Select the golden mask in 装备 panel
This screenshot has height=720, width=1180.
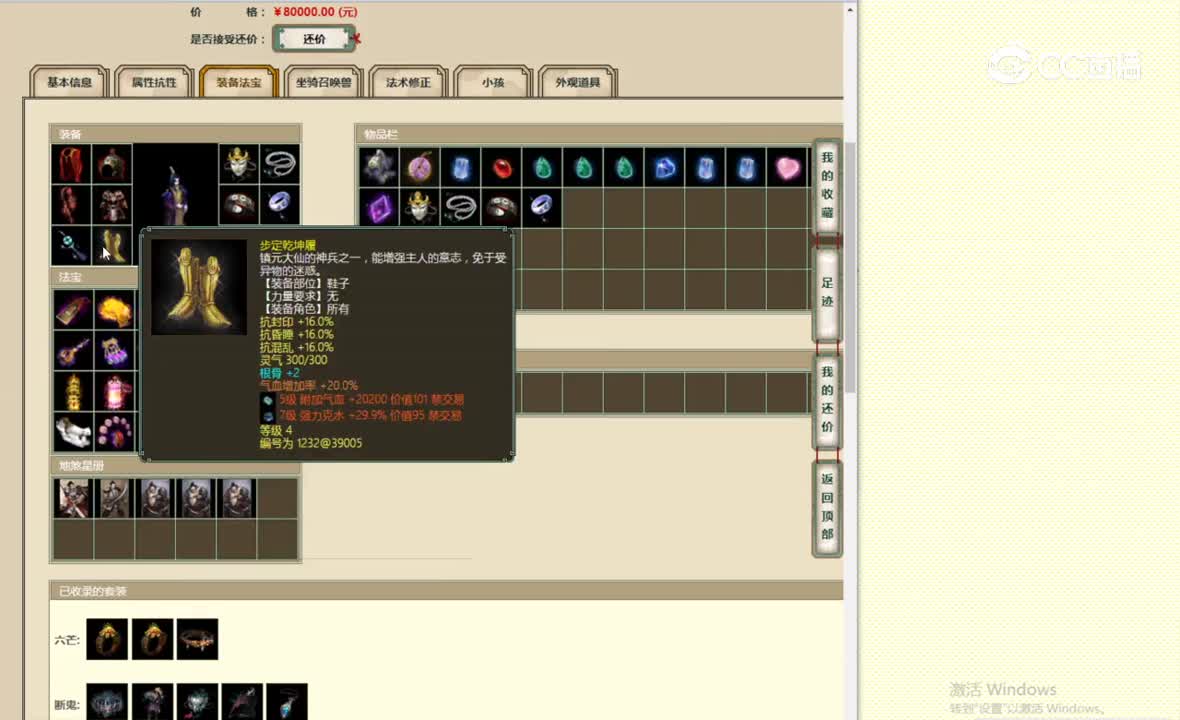click(x=239, y=164)
